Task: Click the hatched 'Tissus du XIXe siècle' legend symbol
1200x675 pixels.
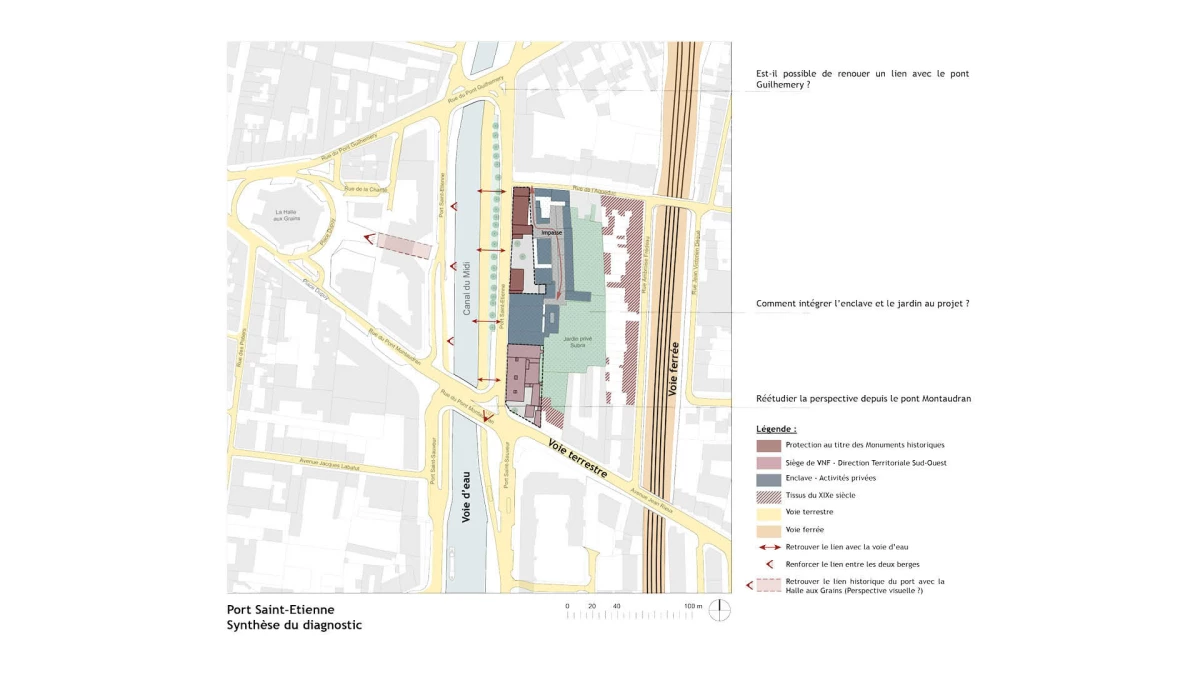Action: 768,495
